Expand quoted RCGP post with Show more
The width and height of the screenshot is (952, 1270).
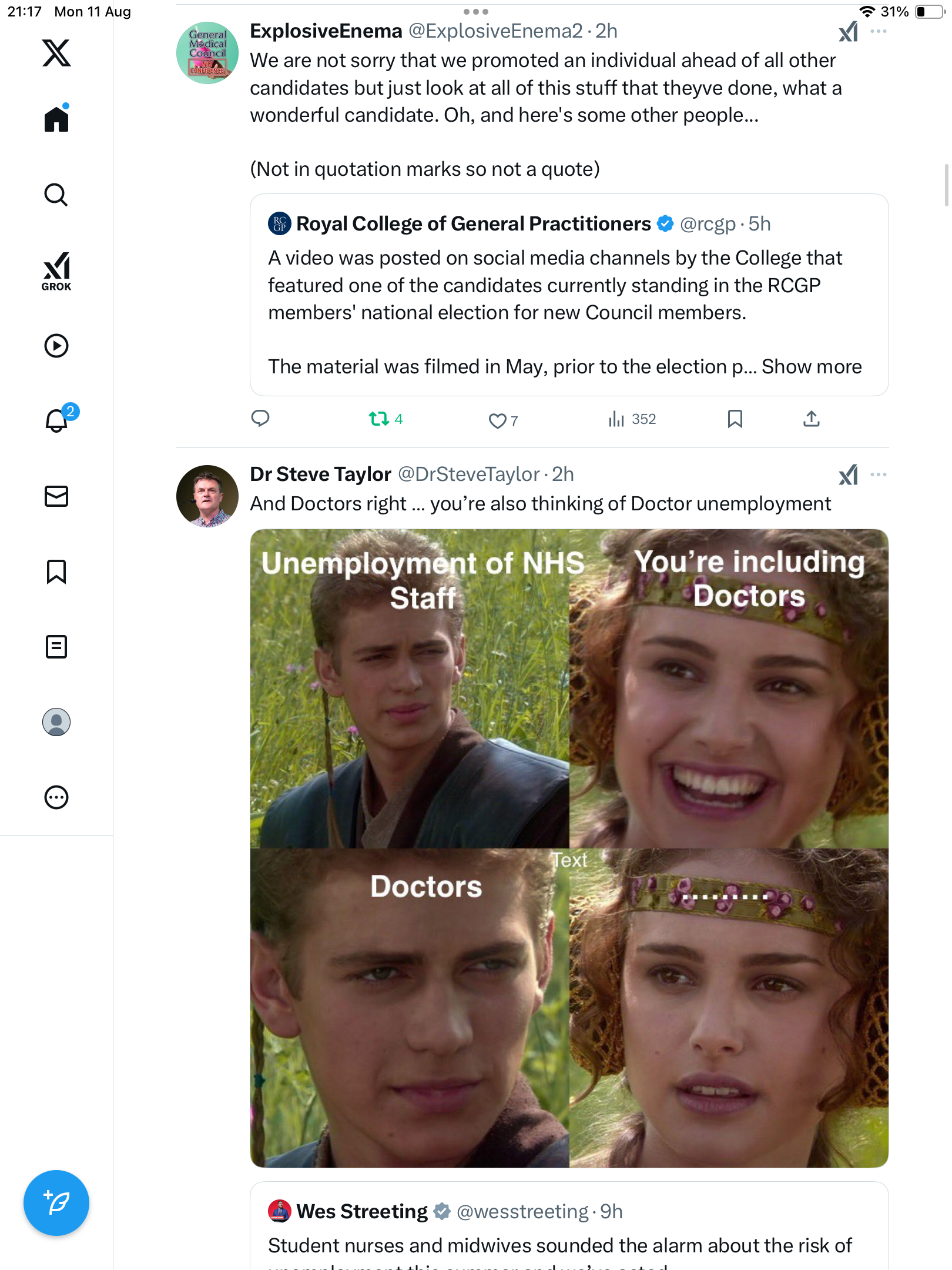pyautogui.click(x=812, y=367)
